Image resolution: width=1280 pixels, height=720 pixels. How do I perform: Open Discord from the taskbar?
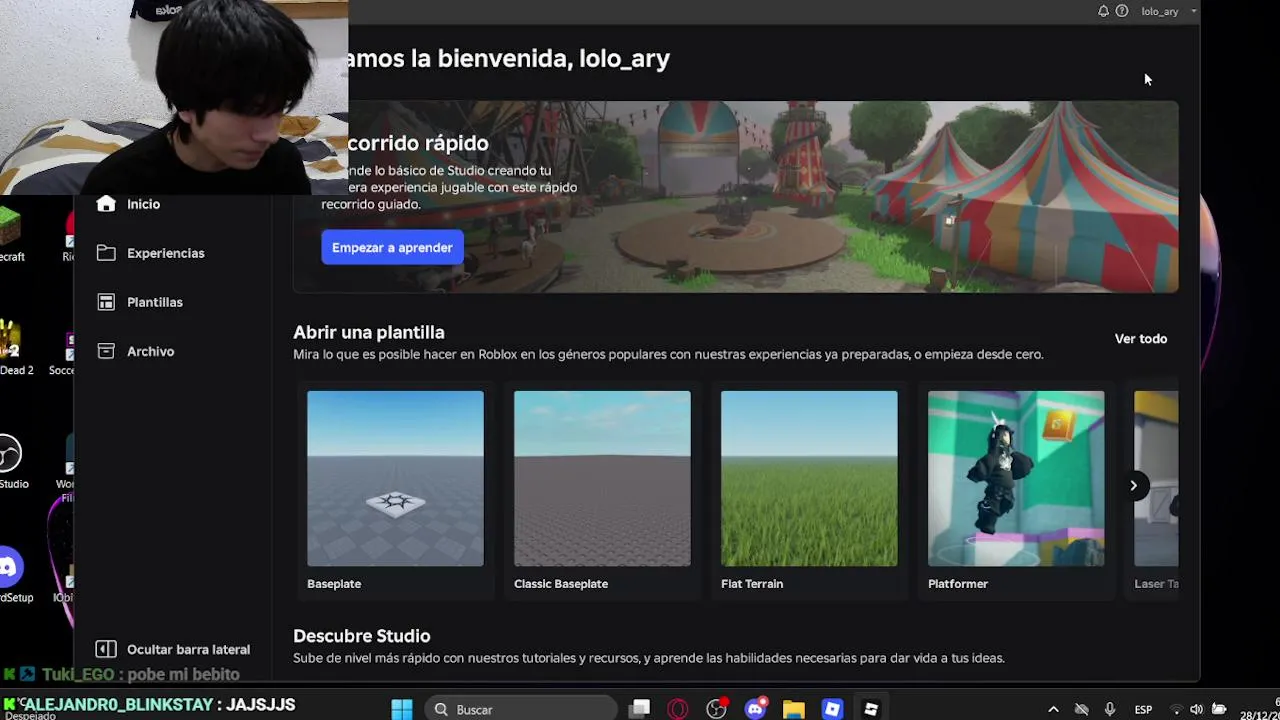tap(756, 709)
